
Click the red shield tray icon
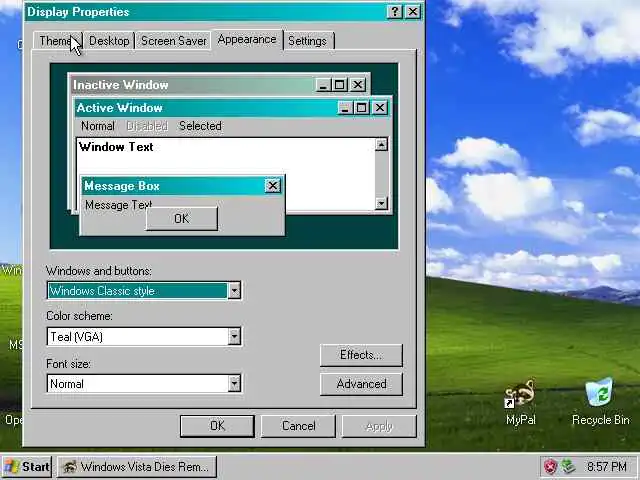pos(551,467)
